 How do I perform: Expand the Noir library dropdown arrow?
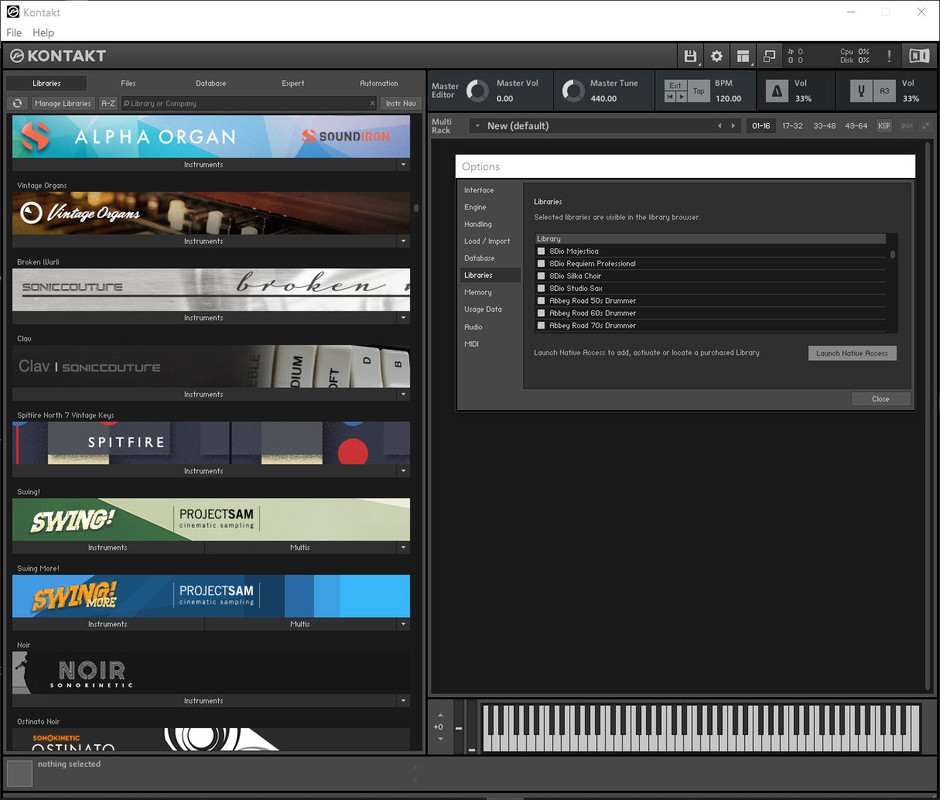coord(403,701)
